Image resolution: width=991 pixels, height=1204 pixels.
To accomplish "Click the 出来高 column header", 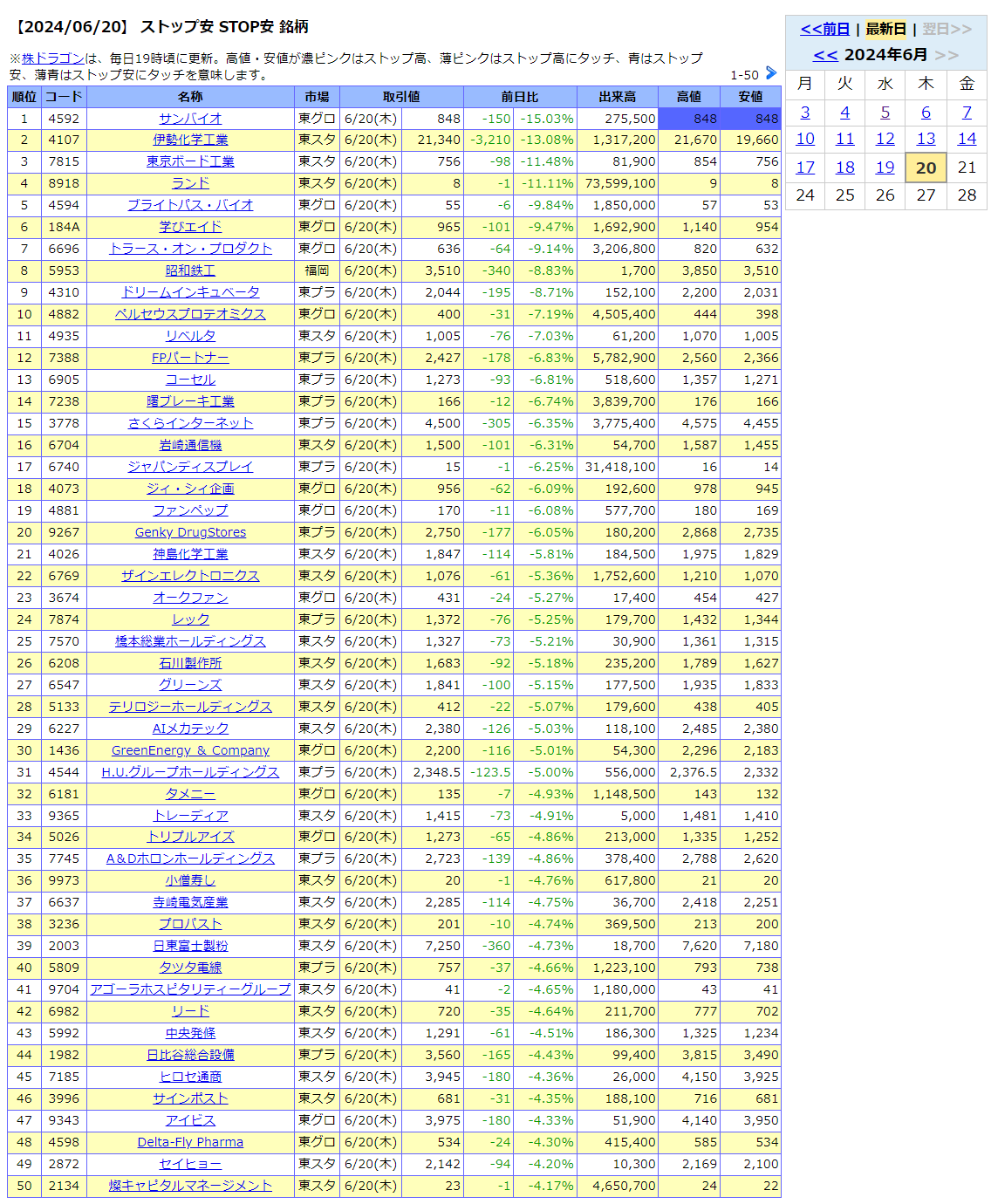I will 618,97.
